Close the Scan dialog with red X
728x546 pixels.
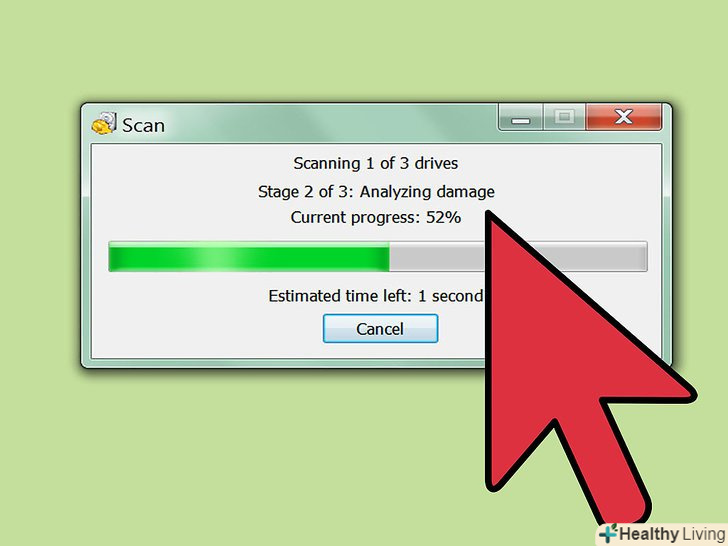(x=624, y=117)
